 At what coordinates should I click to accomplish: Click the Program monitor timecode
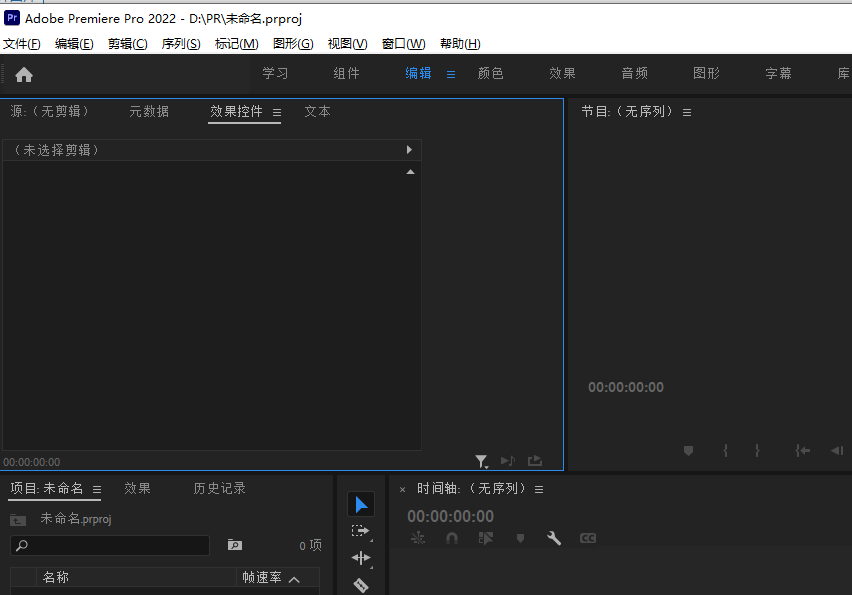coord(626,387)
